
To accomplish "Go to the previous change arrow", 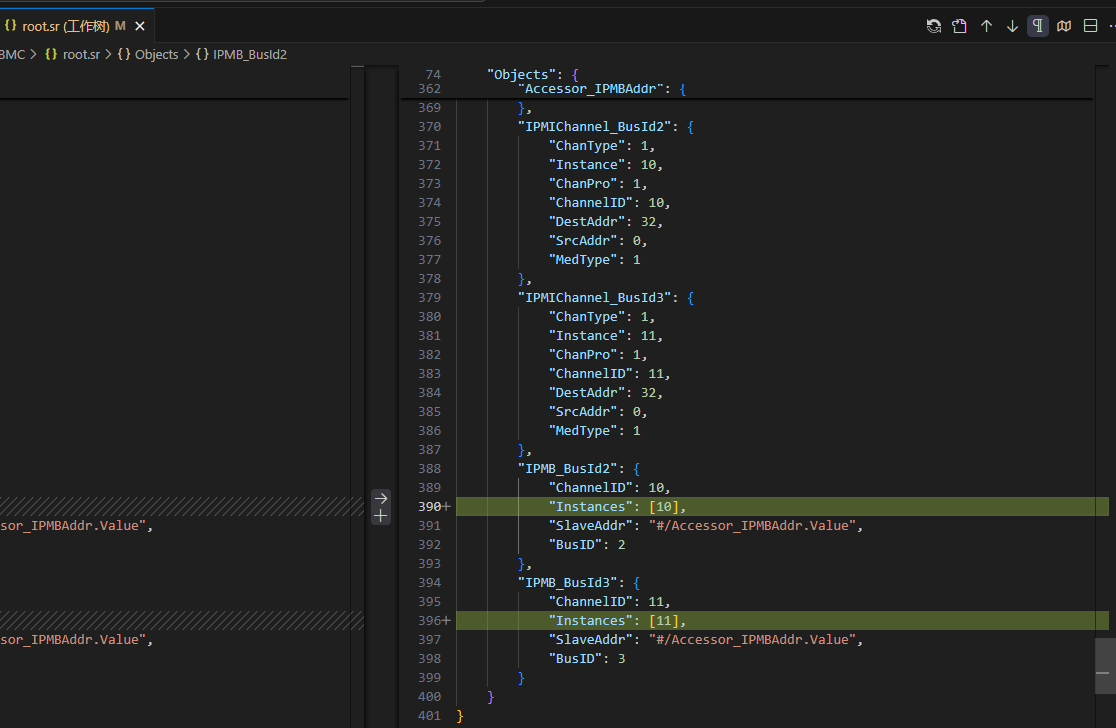I will [986, 26].
